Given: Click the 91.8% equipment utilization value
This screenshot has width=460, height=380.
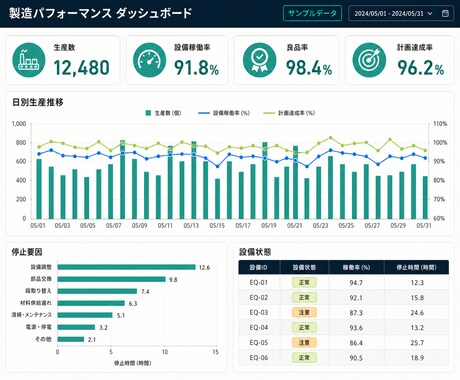Looking at the screenshot, I should pos(197,68).
